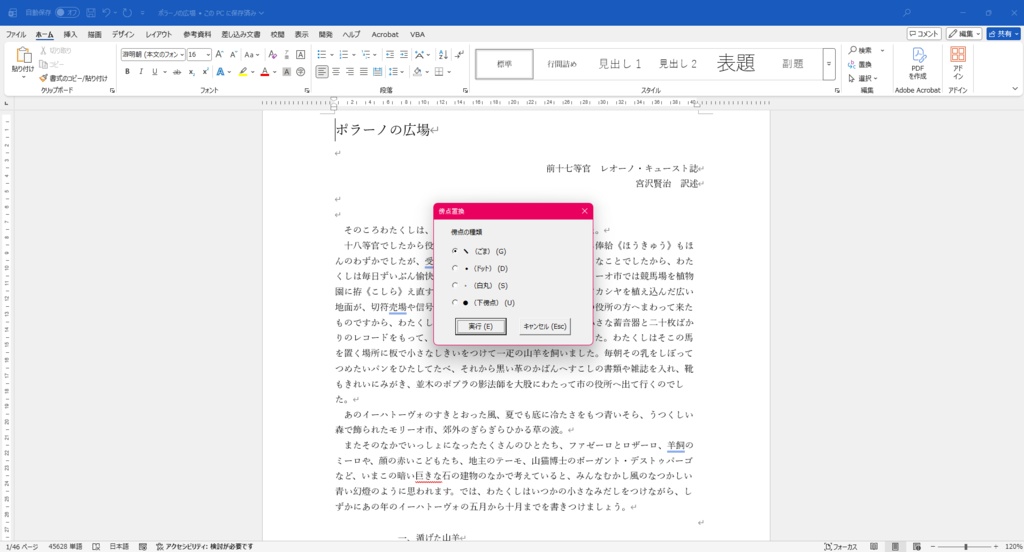Align text left
Viewport: 1024px width, 552px height.
coord(322,72)
